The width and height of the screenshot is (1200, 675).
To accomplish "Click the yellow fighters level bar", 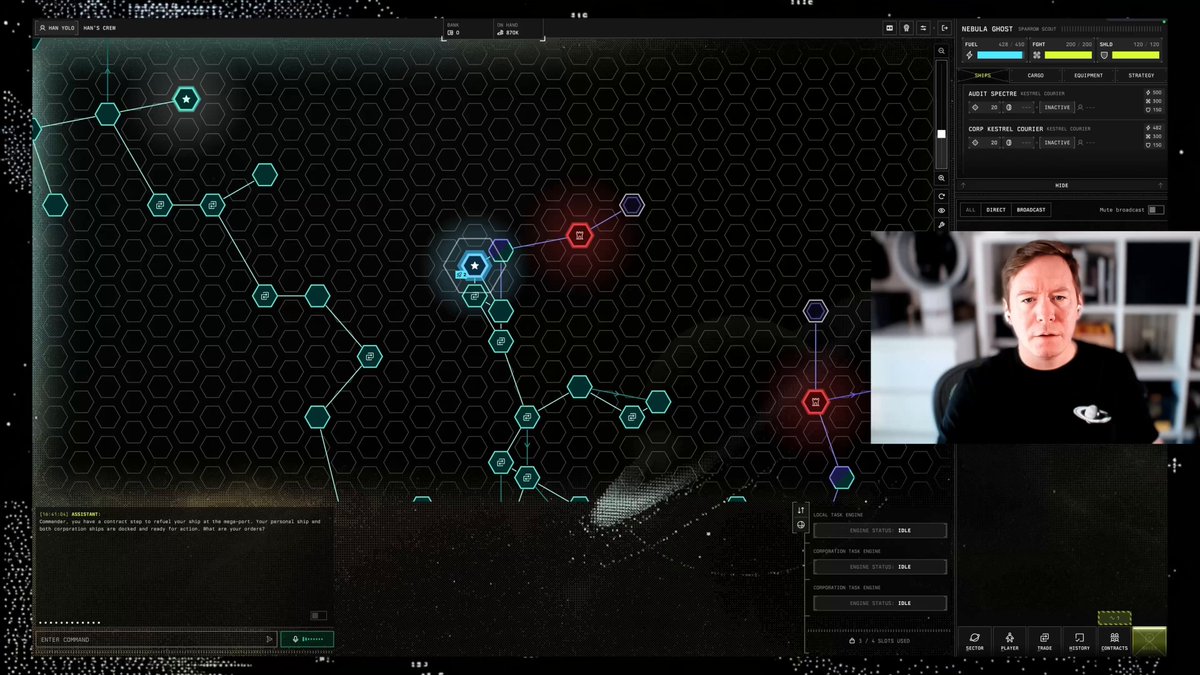I will pyautogui.click(x=1068, y=55).
